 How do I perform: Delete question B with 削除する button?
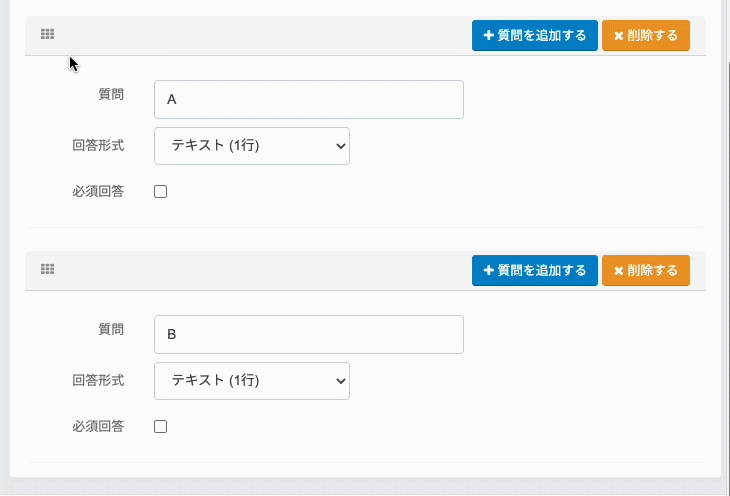(x=646, y=270)
